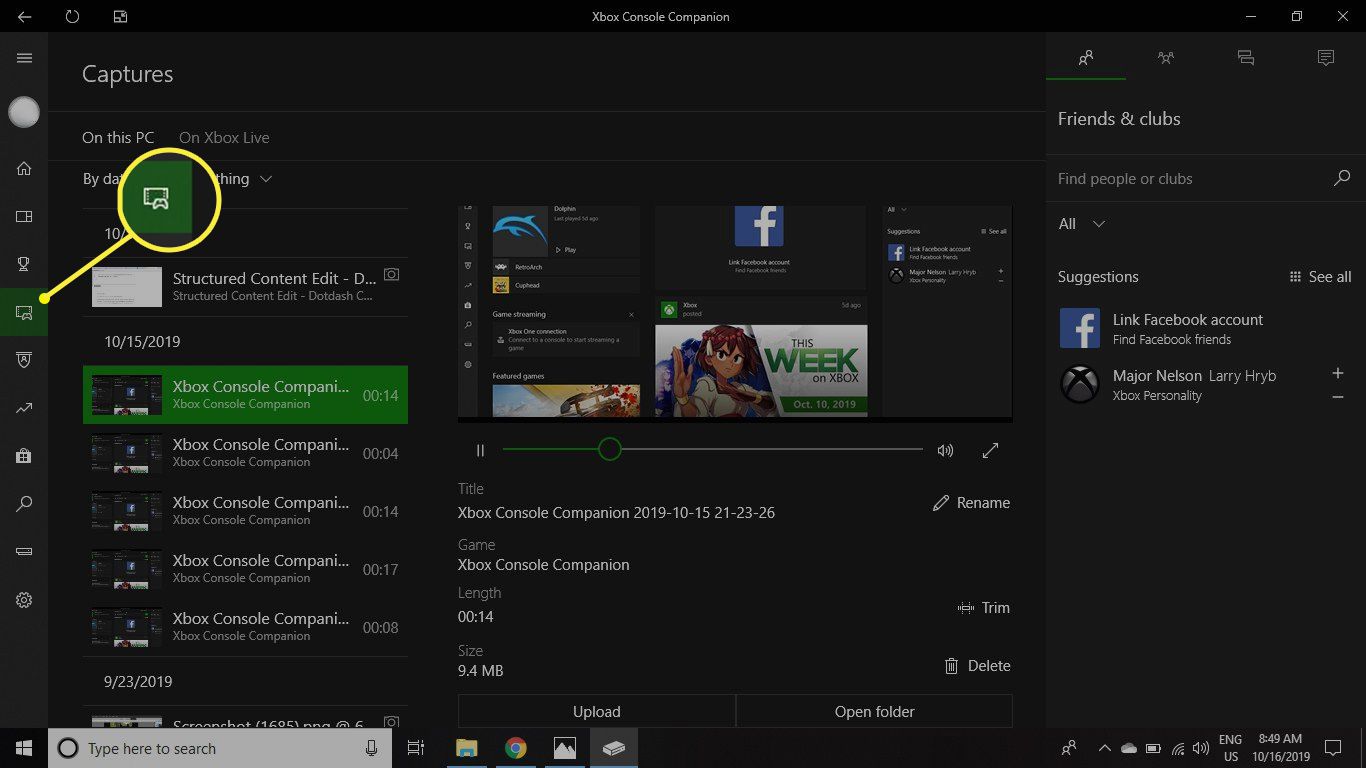Viewport: 1366px width, 768px height.
Task: Open the Settings gear in sidebar
Action: pos(24,600)
